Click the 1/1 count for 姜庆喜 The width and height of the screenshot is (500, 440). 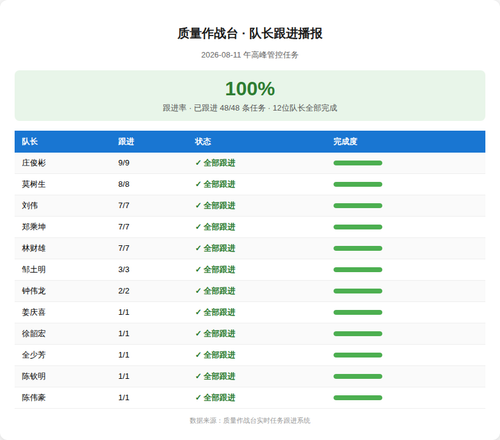click(x=124, y=312)
